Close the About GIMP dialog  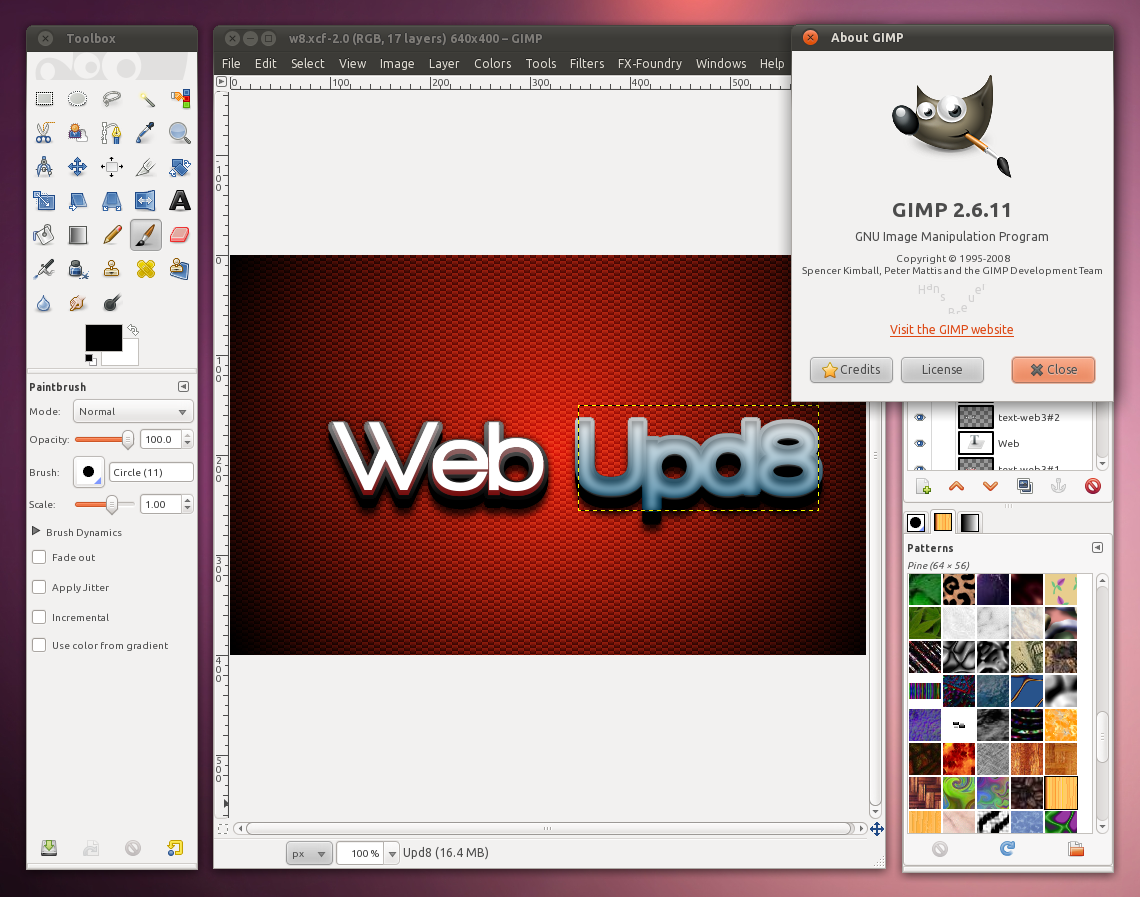1053,369
